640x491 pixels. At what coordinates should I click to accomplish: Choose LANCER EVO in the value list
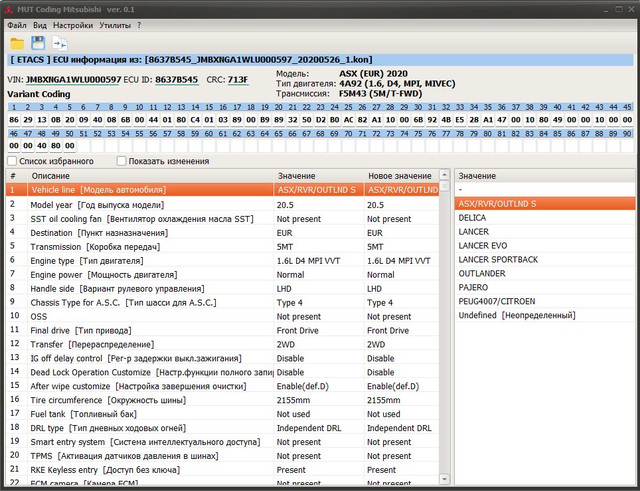(x=483, y=245)
